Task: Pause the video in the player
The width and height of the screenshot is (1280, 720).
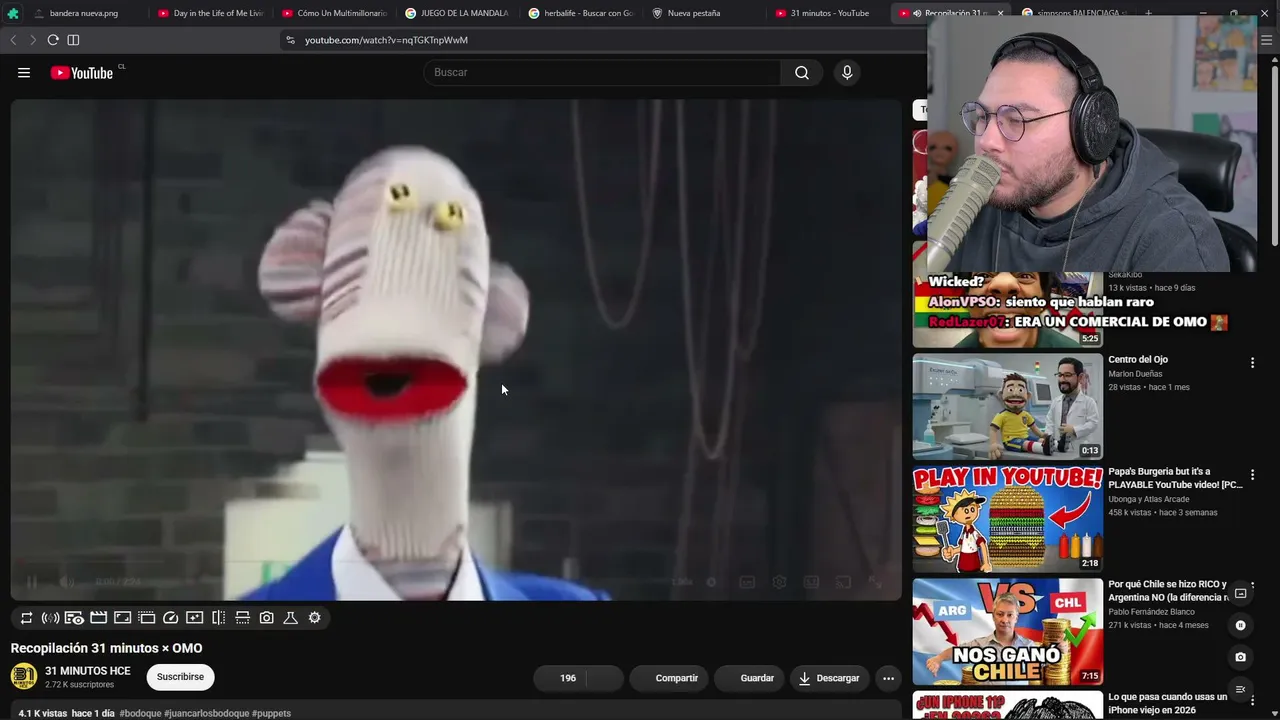Action: click(32, 582)
